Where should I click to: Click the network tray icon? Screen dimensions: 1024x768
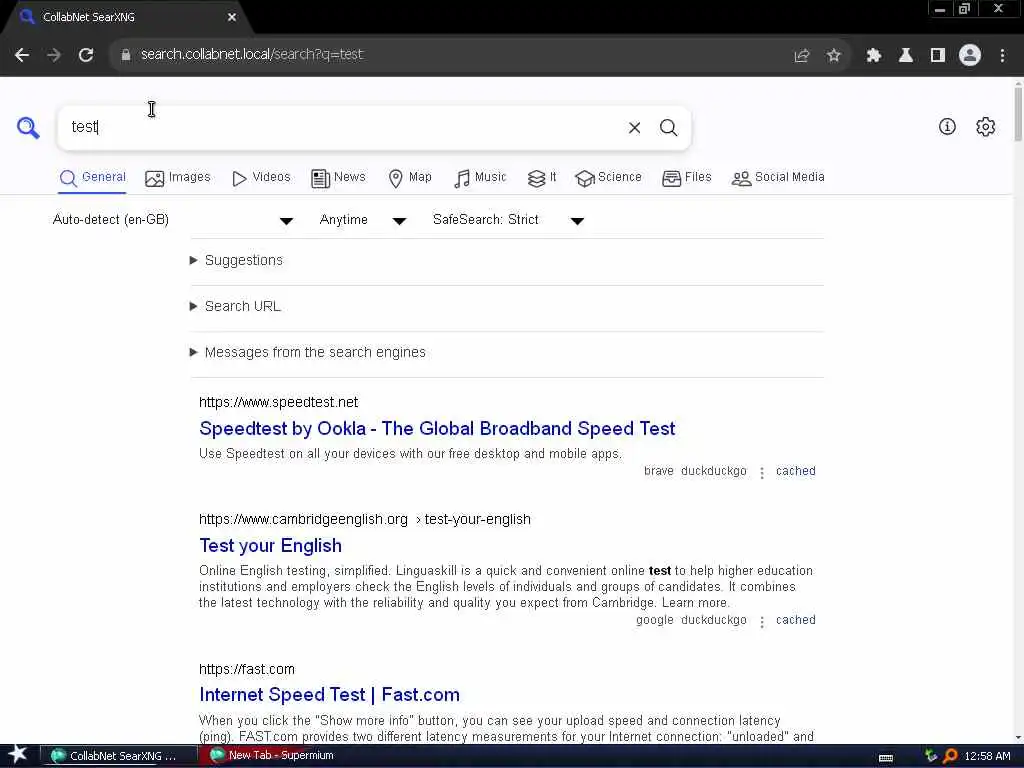(x=931, y=756)
